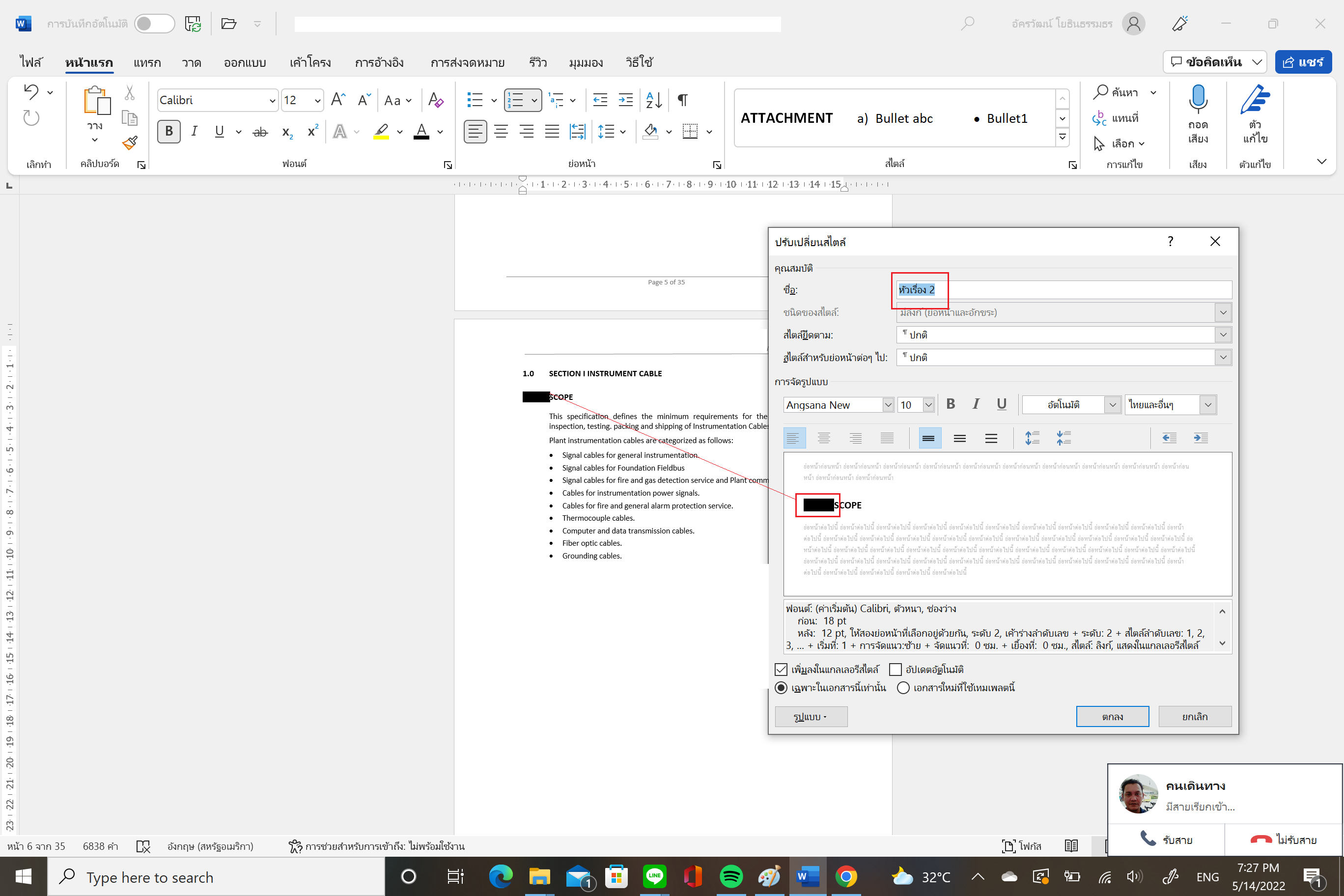Open the Insert ribbon tab
Screen dimensions: 1344x896
tap(147, 62)
